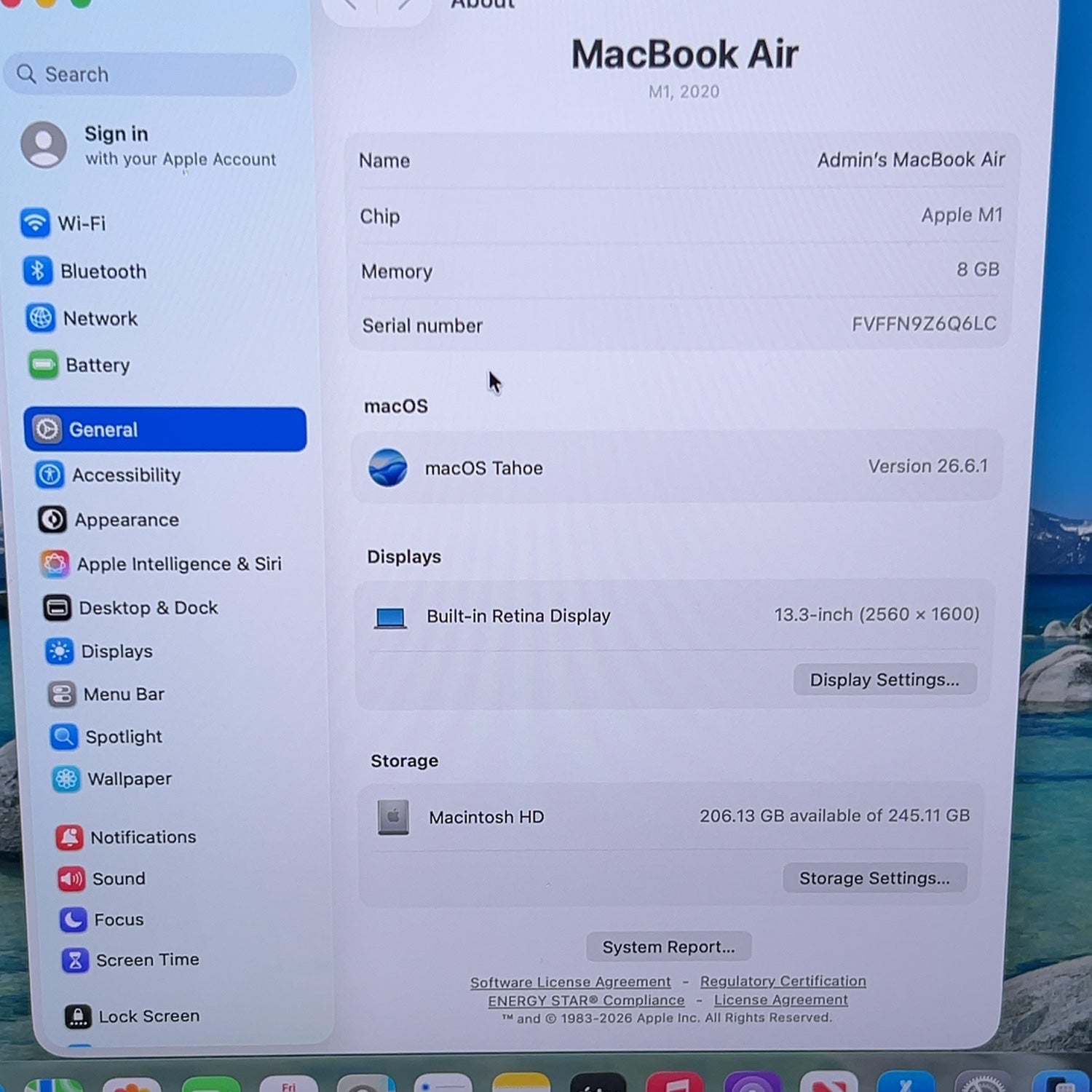Click the Appearance icon

(52, 520)
